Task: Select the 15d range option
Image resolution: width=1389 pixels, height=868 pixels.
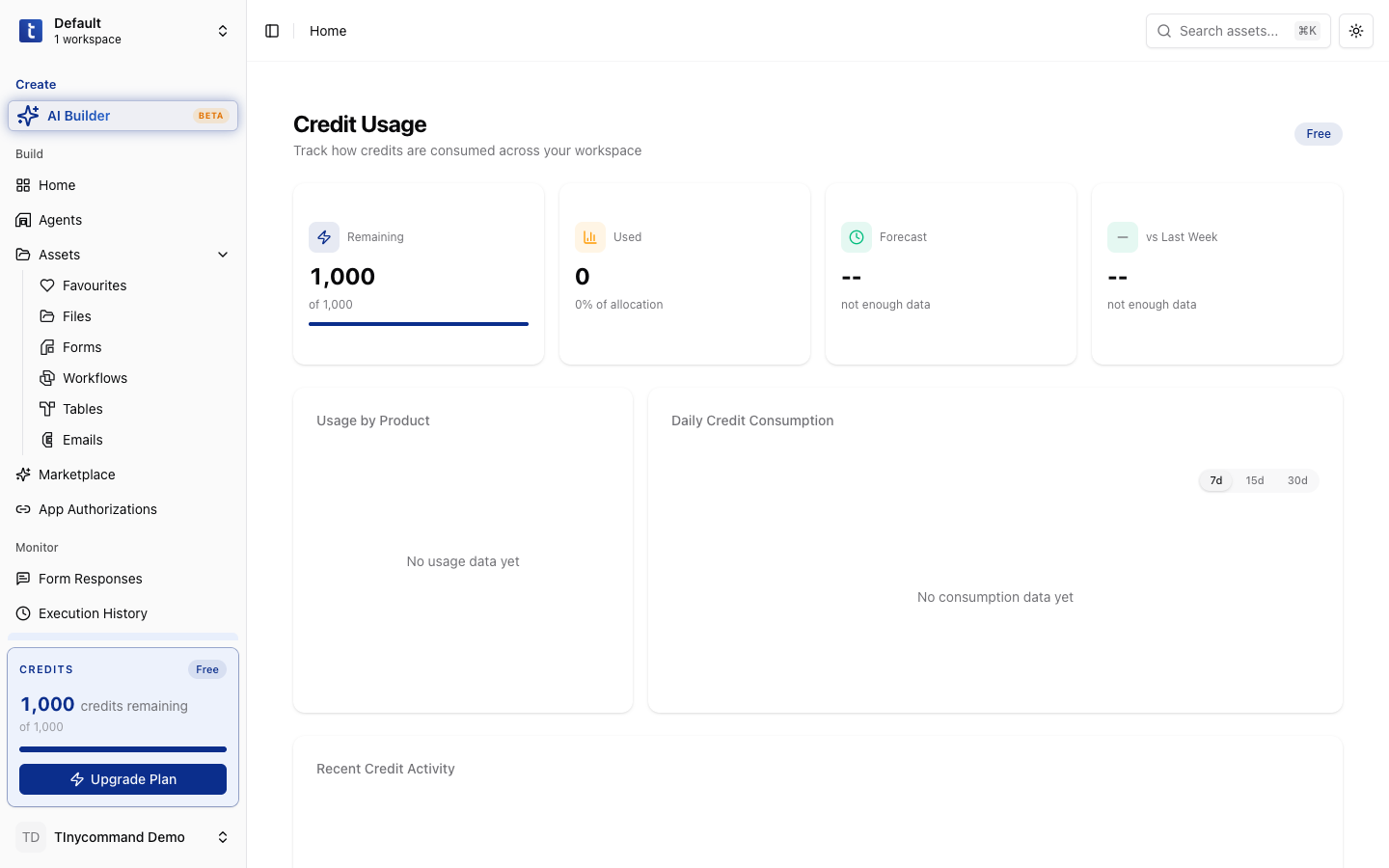Action: coord(1255,480)
